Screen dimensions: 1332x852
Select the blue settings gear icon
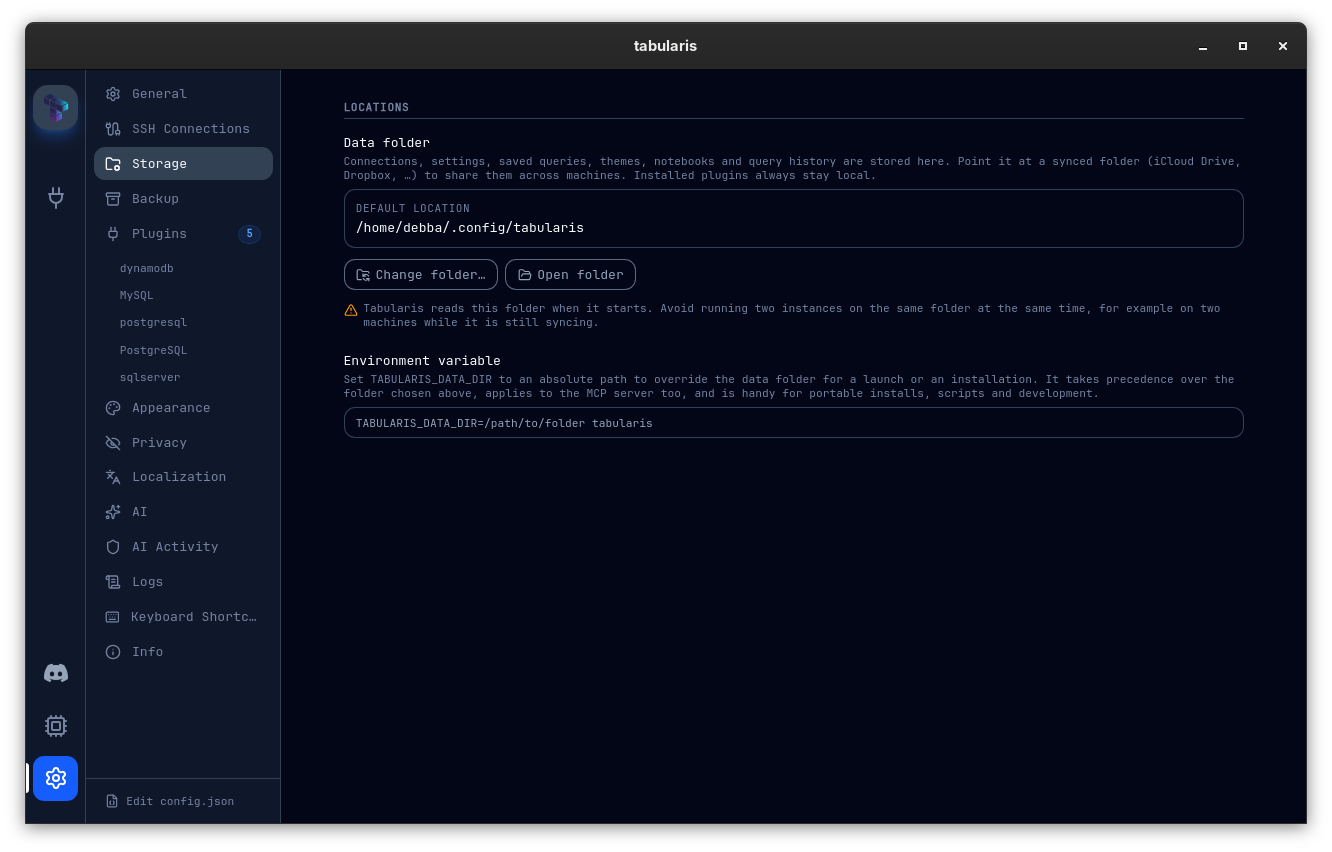[55, 778]
